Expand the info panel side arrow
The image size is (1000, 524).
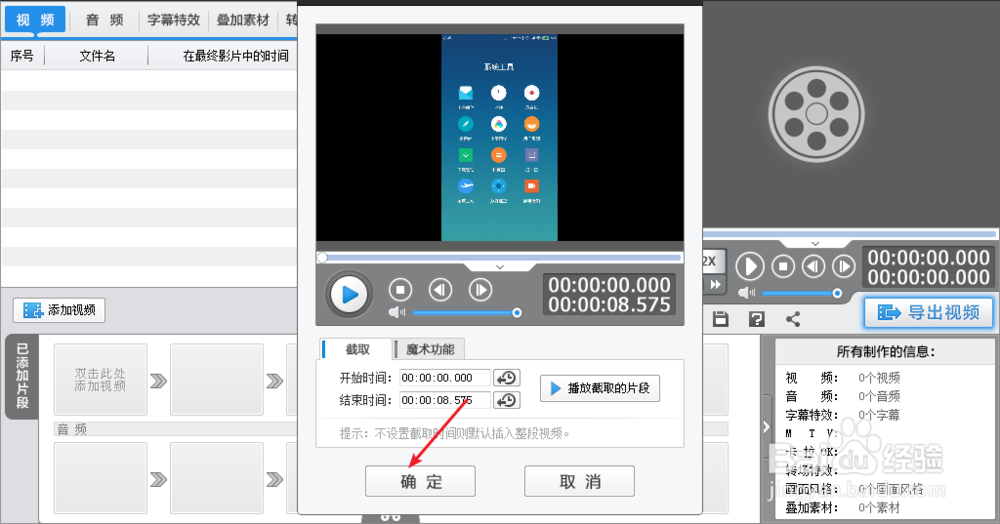tap(766, 427)
